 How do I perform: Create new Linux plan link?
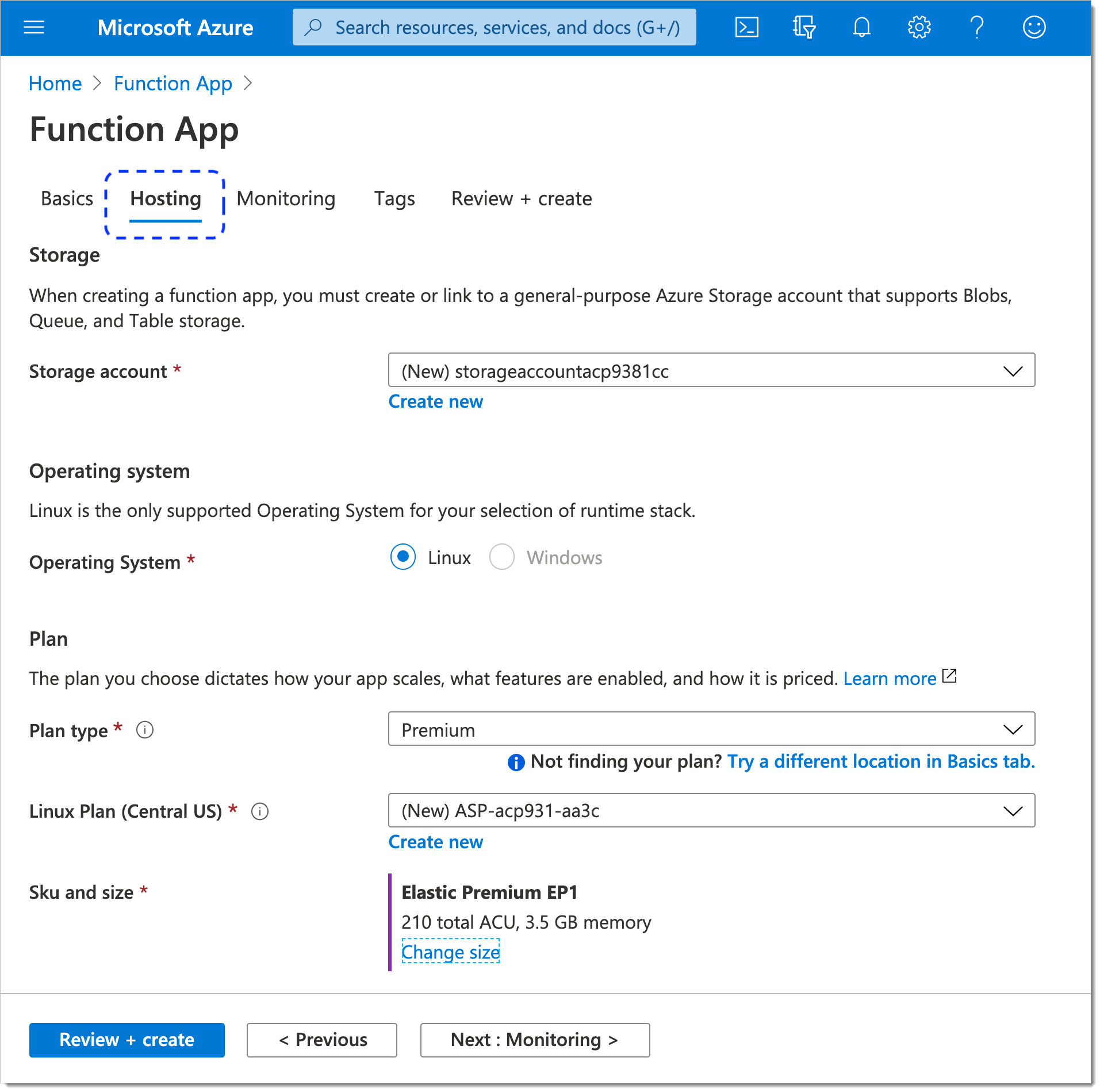coord(436,842)
